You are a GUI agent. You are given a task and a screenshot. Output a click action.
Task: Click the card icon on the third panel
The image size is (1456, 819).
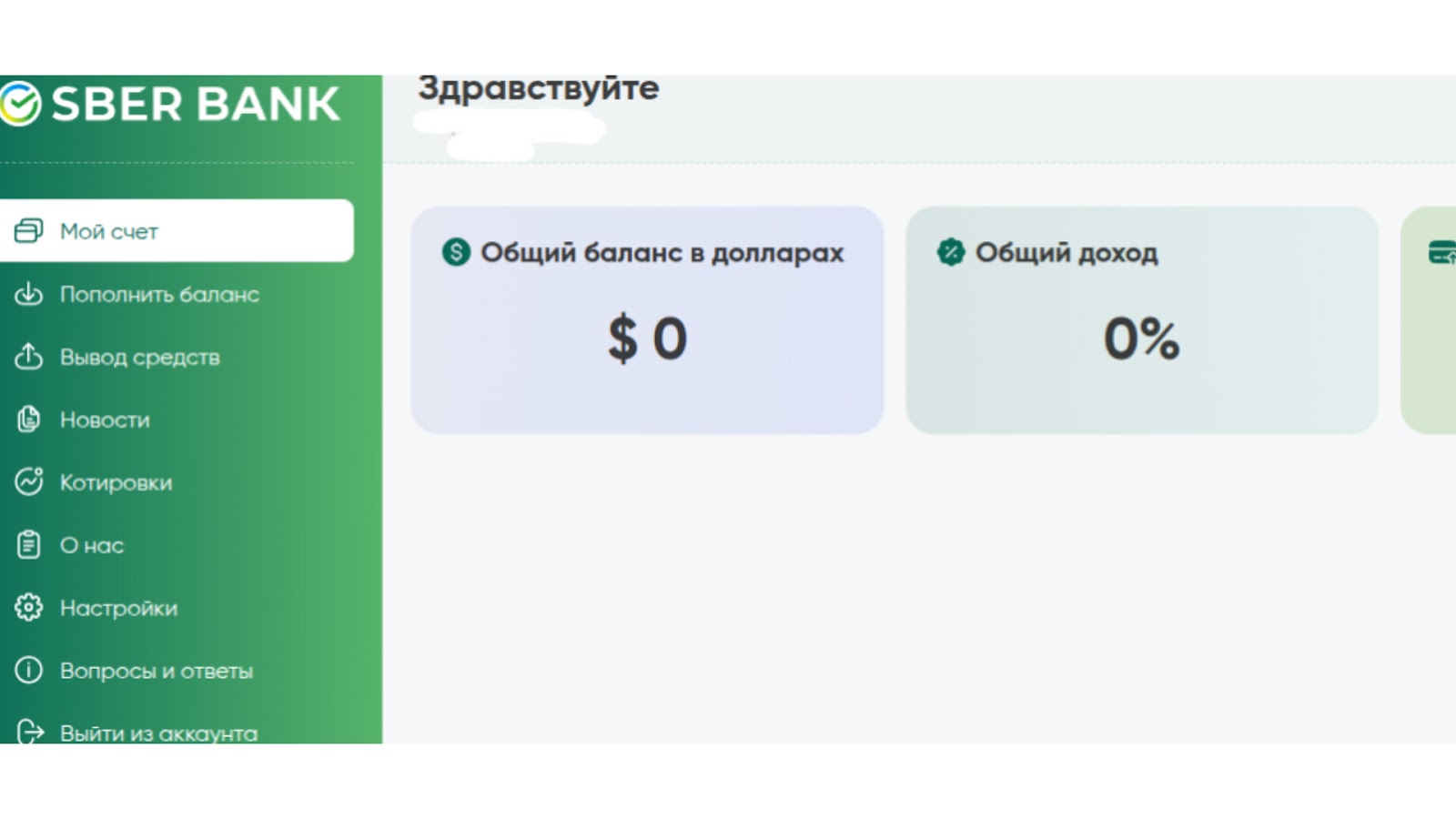tap(1442, 252)
